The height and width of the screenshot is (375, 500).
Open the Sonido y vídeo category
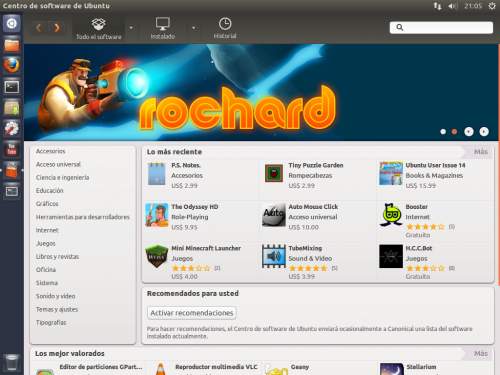56,296
